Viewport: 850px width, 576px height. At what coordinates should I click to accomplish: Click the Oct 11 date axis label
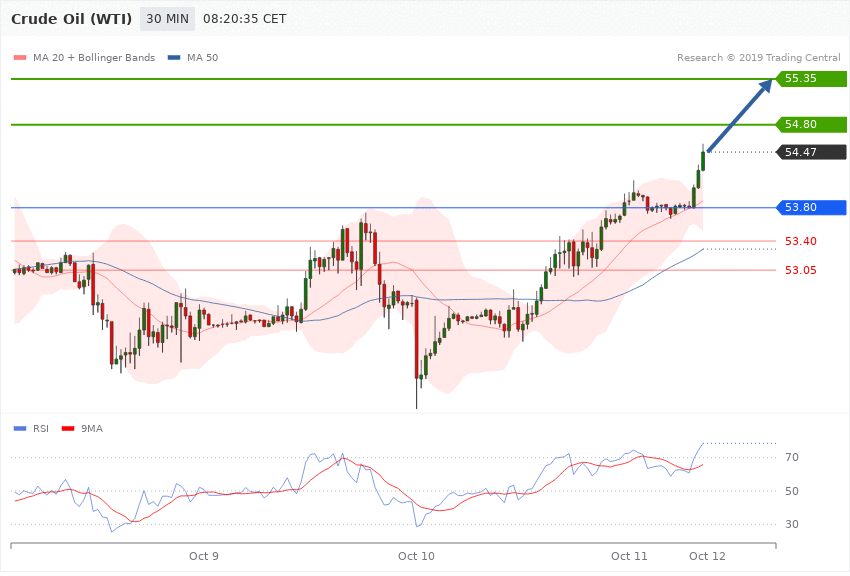coord(629,556)
